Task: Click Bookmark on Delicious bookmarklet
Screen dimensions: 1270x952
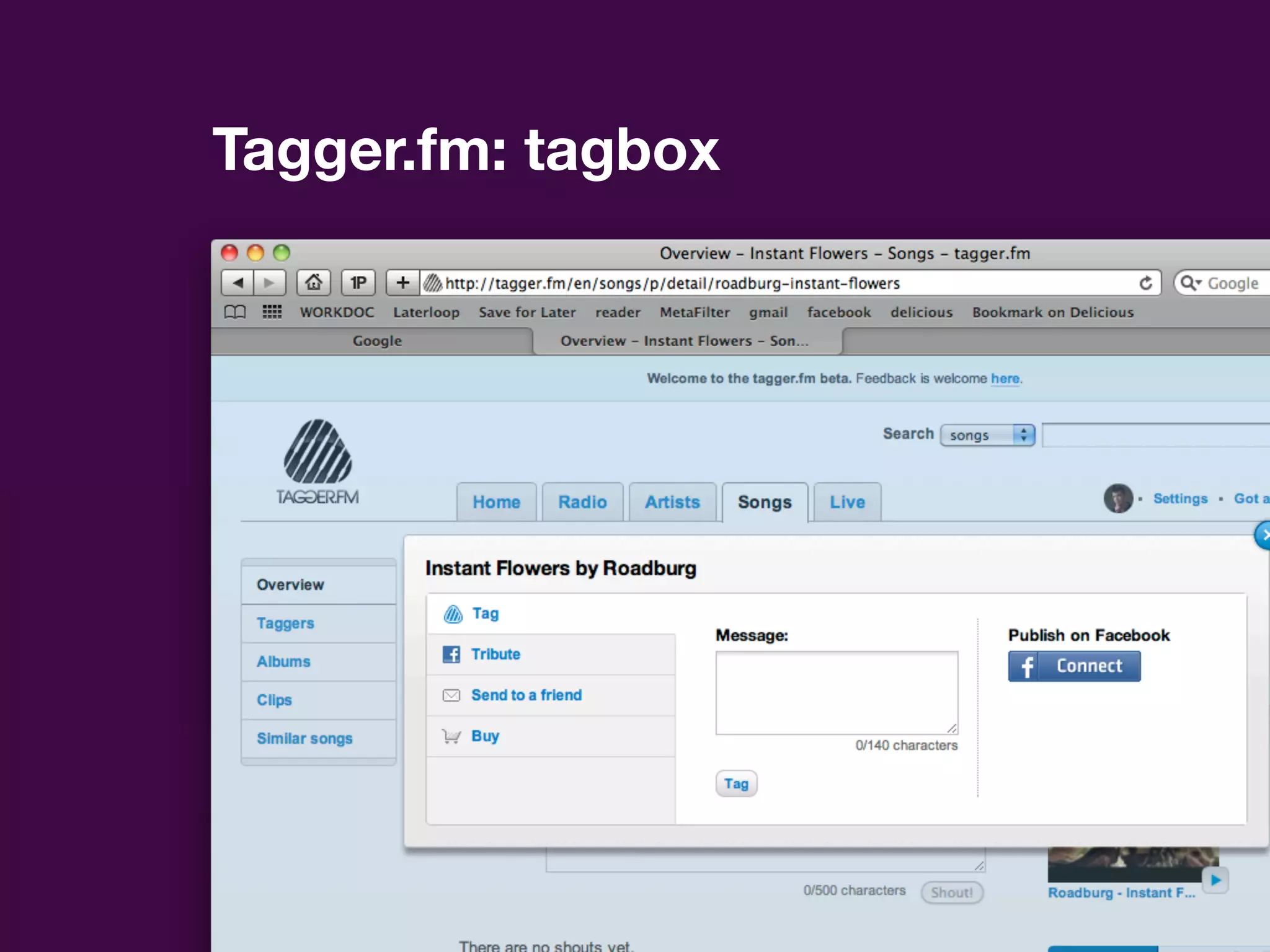Action: (1053, 312)
